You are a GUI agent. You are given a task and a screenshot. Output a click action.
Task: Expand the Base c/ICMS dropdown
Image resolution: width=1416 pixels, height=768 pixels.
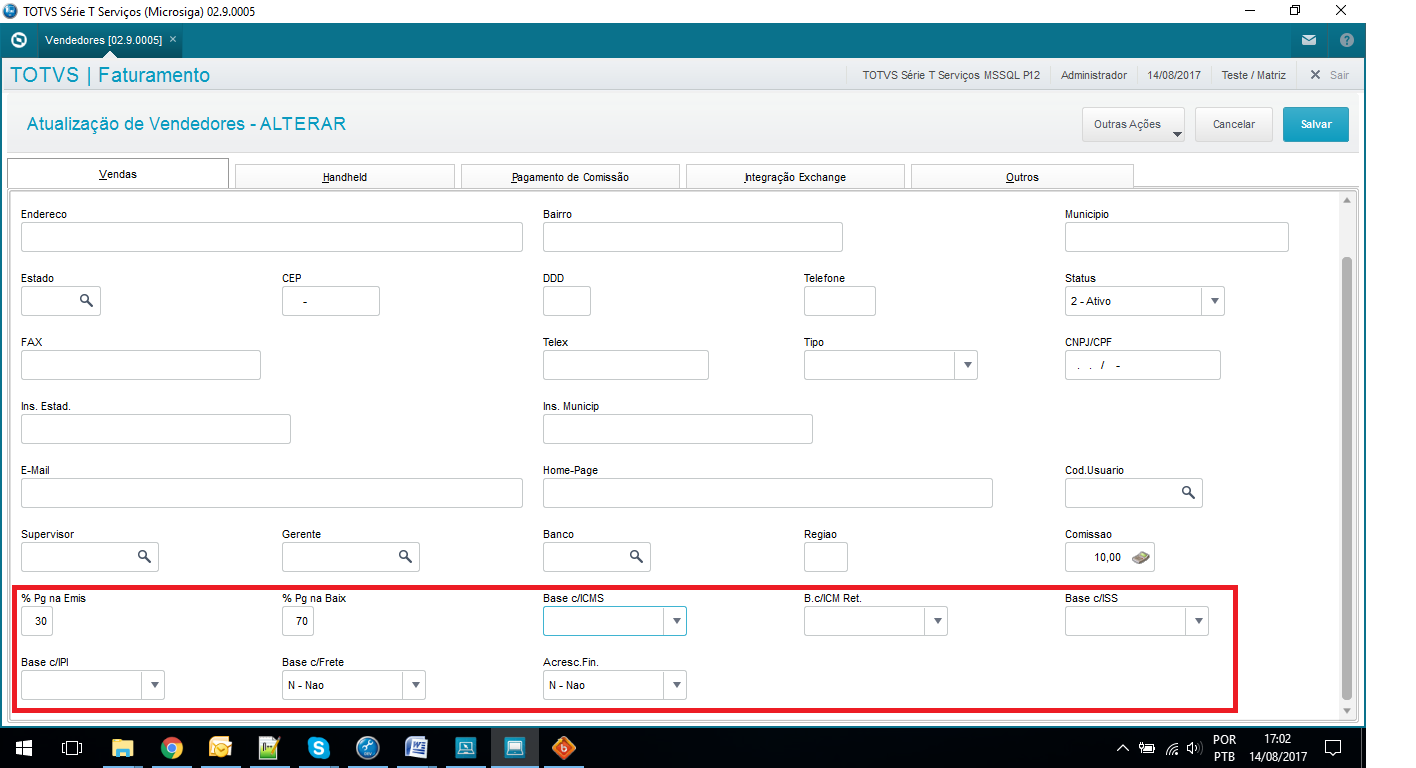coord(675,621)
